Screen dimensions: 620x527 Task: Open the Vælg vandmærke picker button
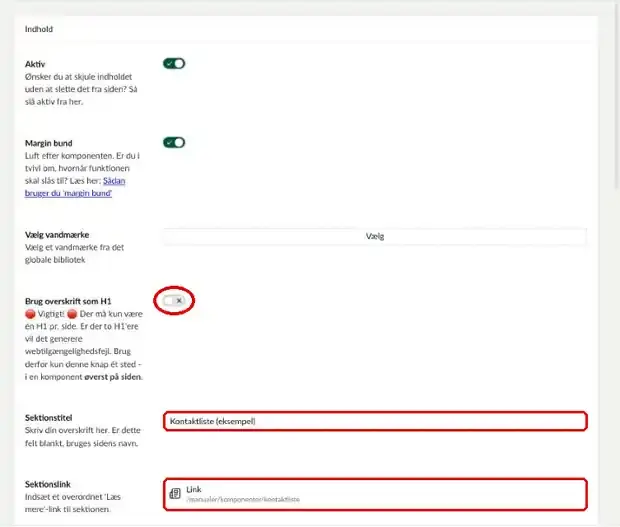coord(375,236)
